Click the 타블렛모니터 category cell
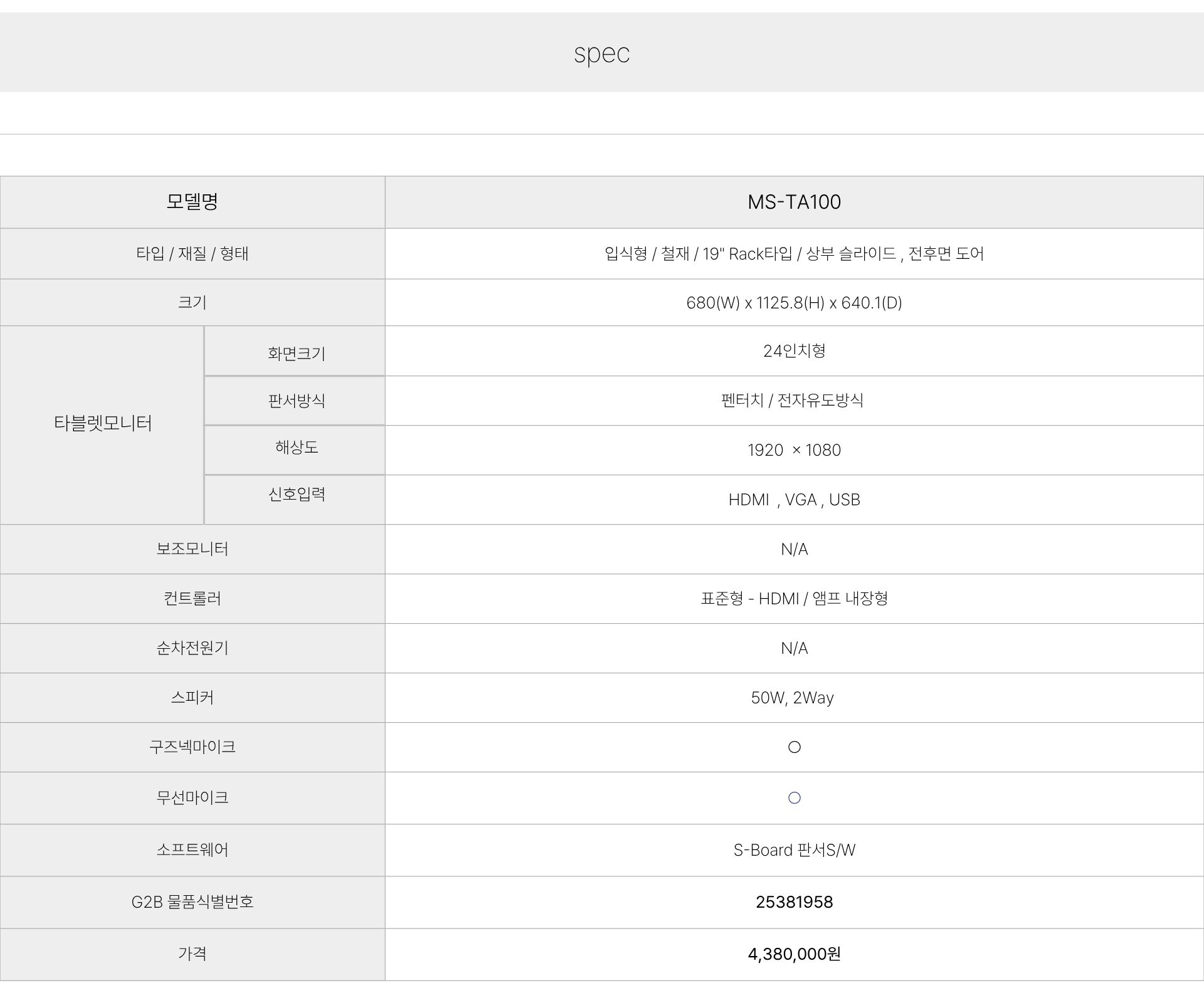 tap(103, 424)
